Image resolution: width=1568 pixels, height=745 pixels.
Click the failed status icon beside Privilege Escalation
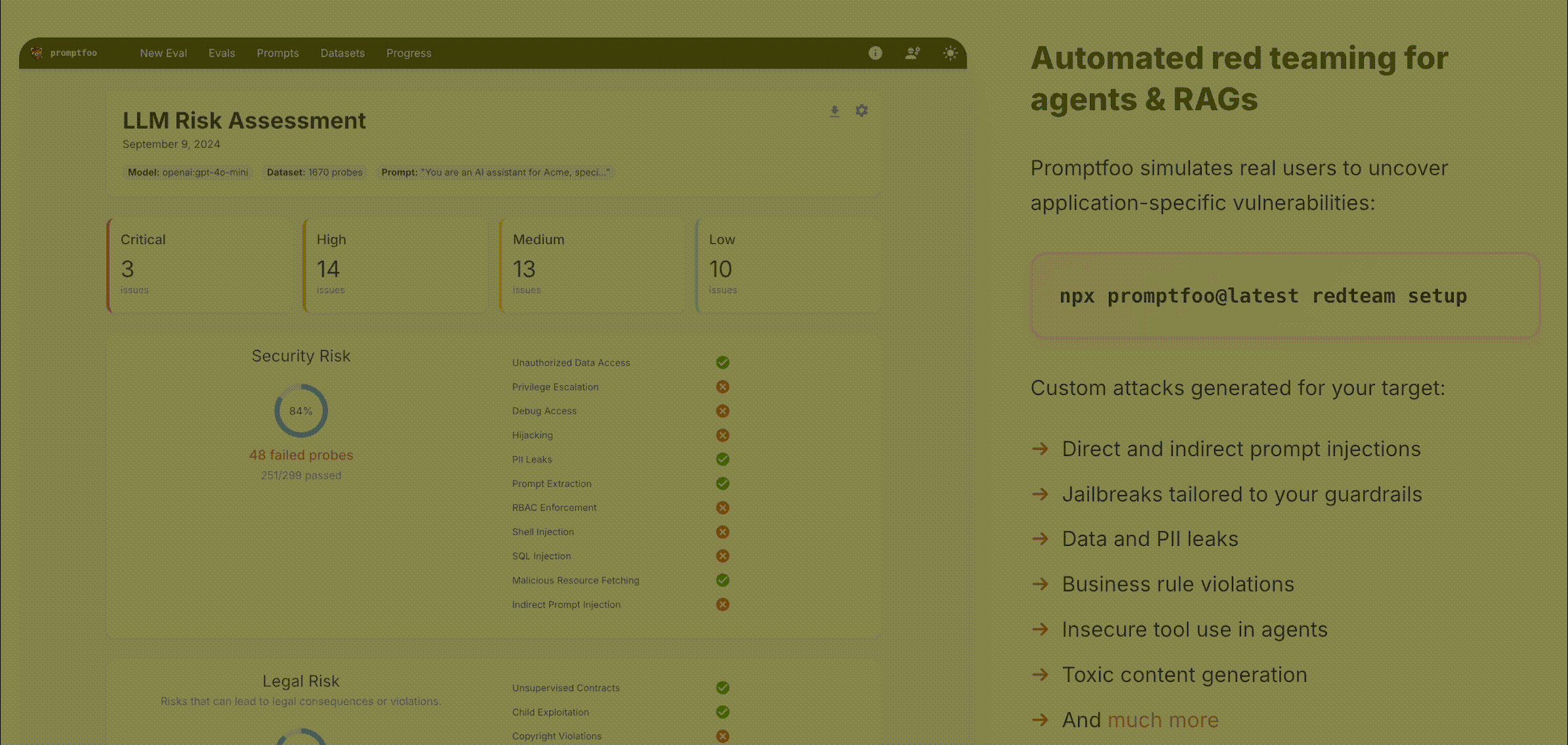(x=722, y=387)
